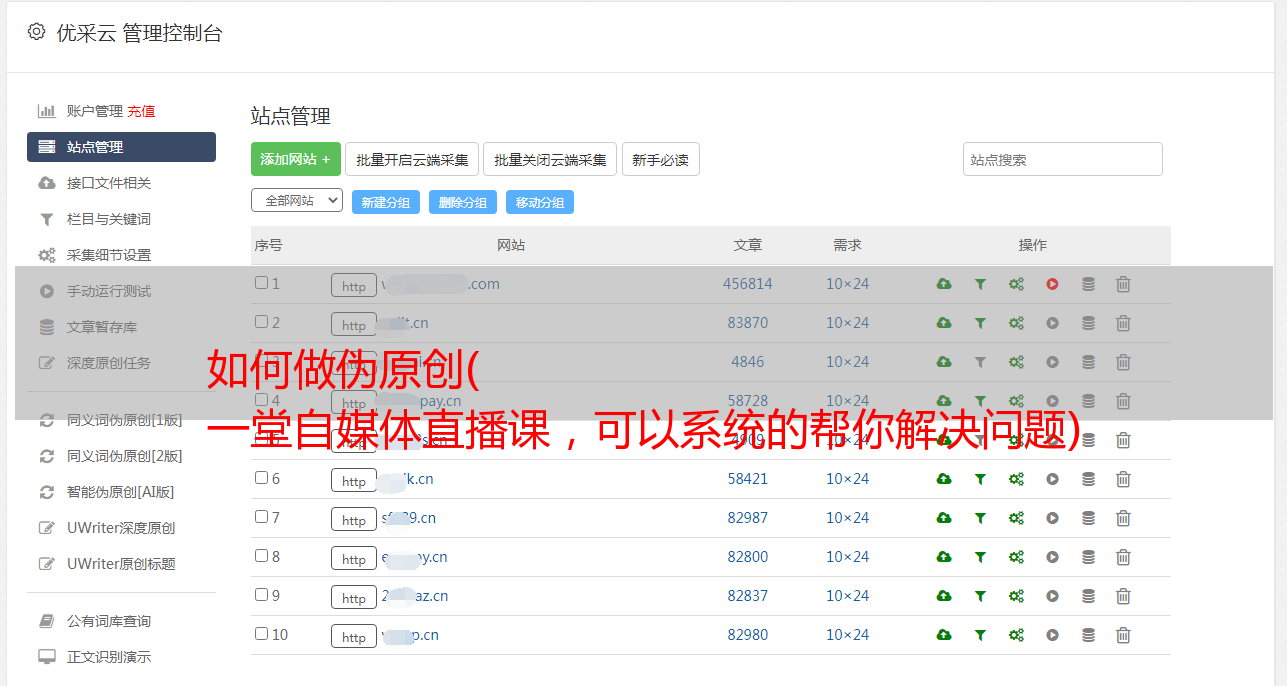Open gears settings icon in row 2
Screen dimensions: 1287x686
(x=1016, y=323)
